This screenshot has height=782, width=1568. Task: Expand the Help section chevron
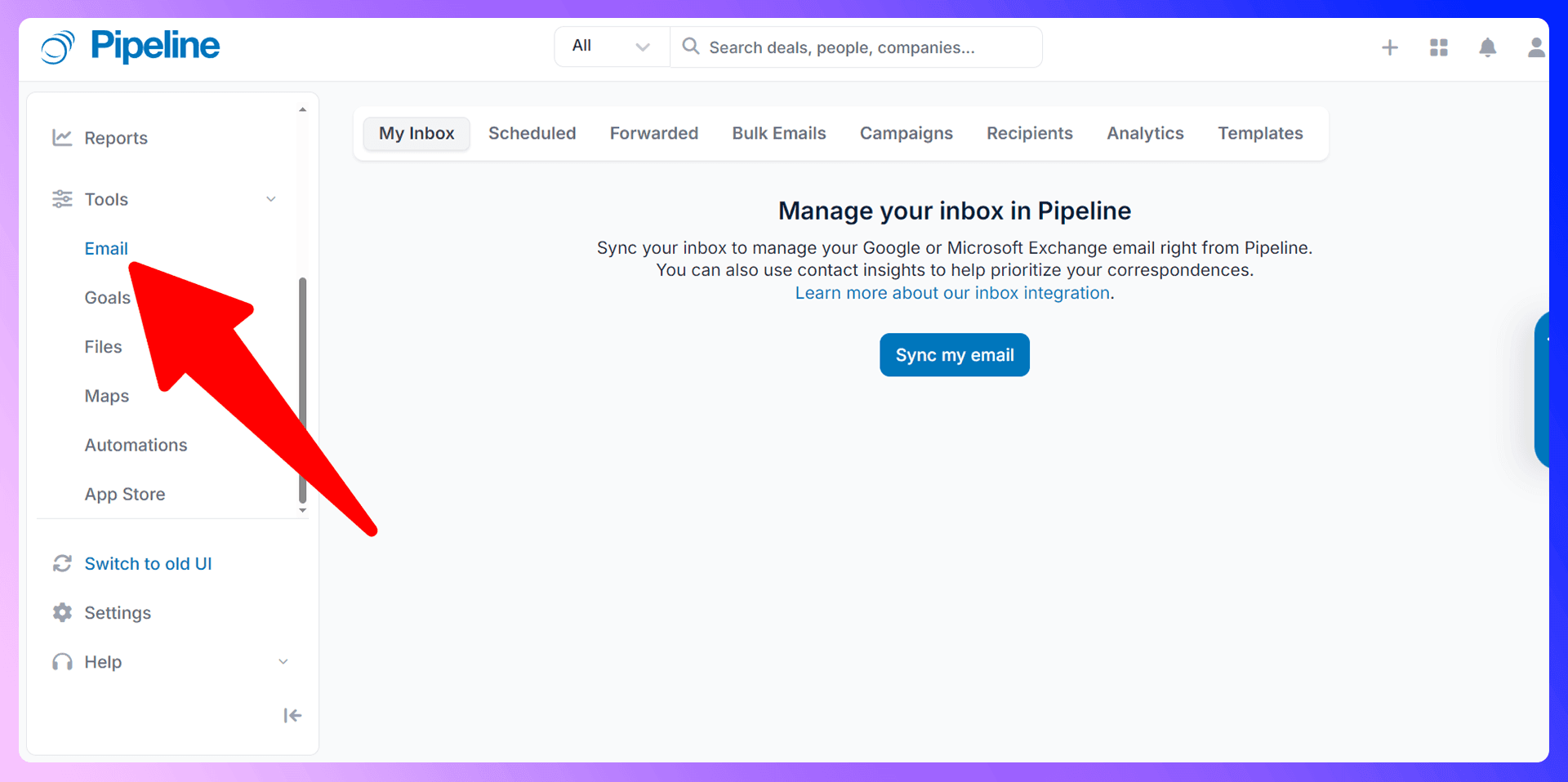[283, 661]
